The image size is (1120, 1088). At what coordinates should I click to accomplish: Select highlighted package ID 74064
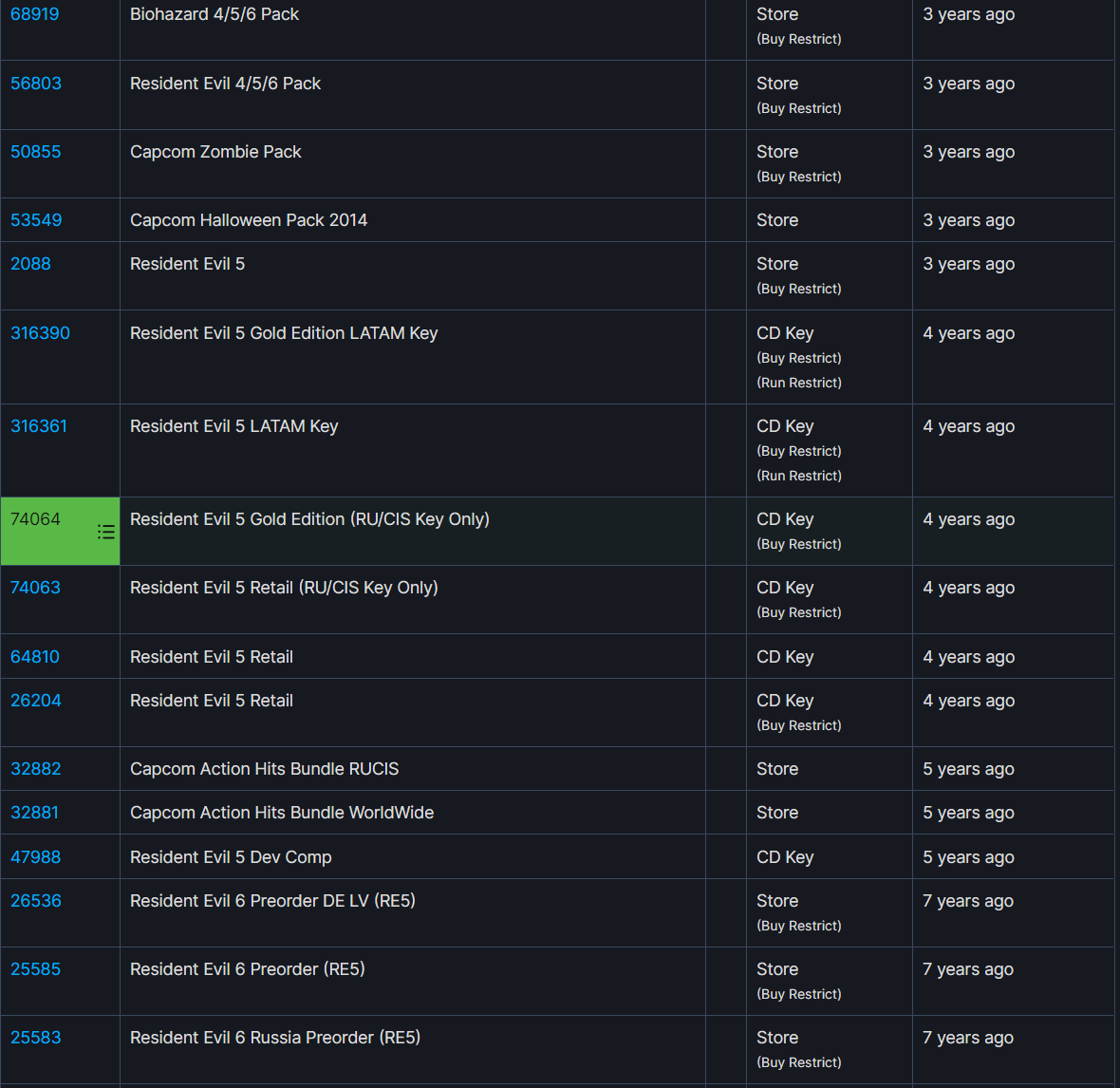coord(36,519)
